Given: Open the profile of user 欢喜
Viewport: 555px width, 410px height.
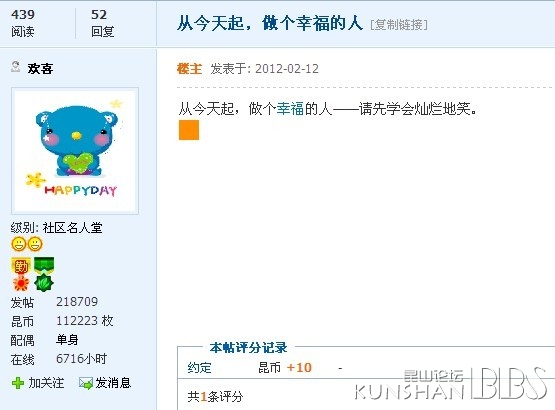Looking at the screenshot, I should click(40, 68).
